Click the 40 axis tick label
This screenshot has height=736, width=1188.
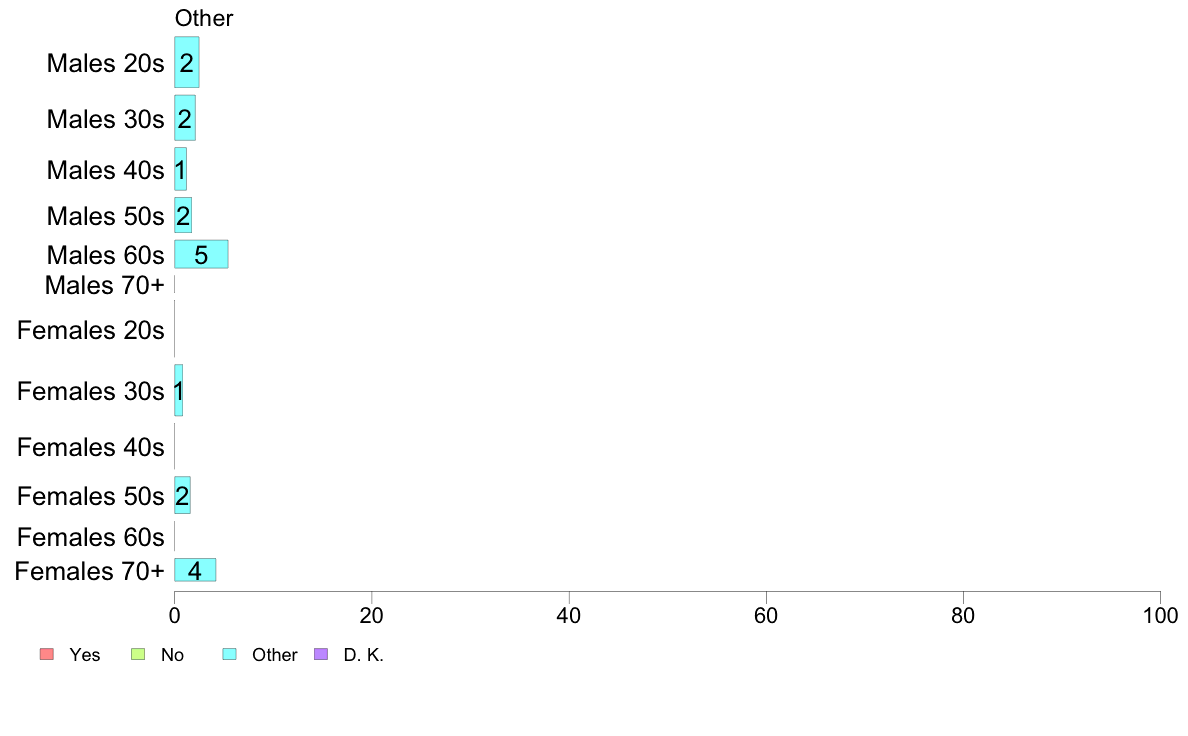coord(569,615)
